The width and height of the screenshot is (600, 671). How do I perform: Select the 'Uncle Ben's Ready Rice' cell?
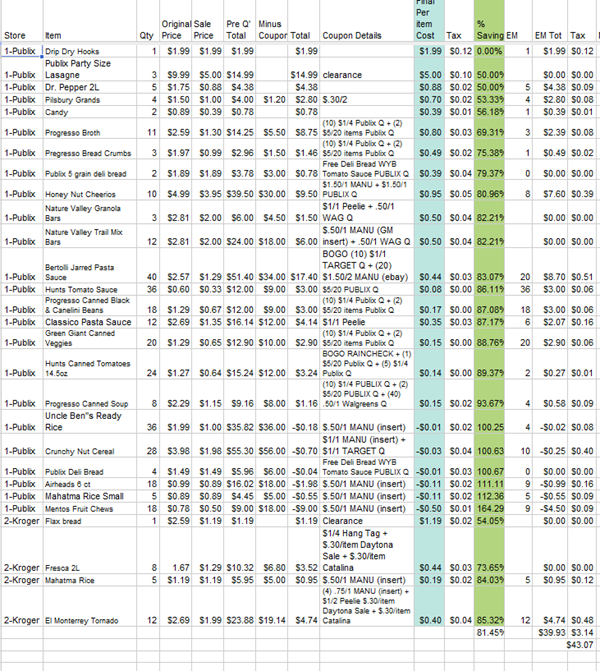(x=89, y=422)
